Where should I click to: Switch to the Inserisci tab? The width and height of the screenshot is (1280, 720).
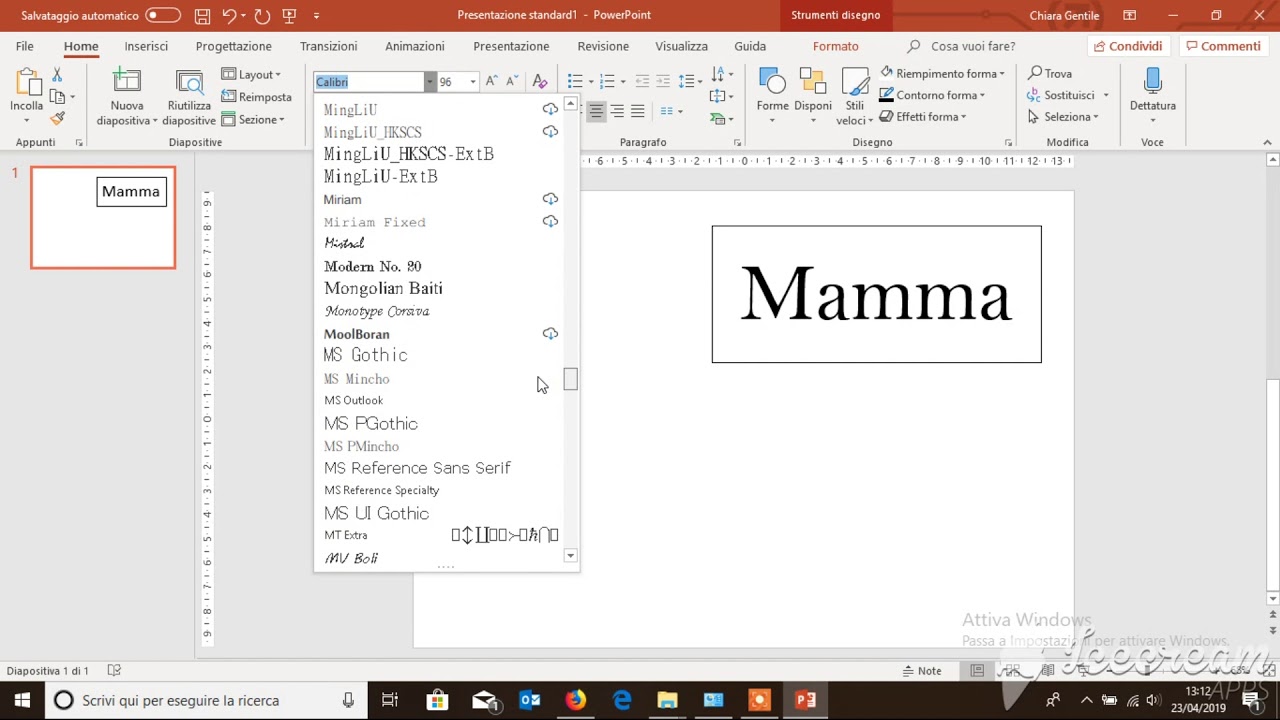[146, 46]
